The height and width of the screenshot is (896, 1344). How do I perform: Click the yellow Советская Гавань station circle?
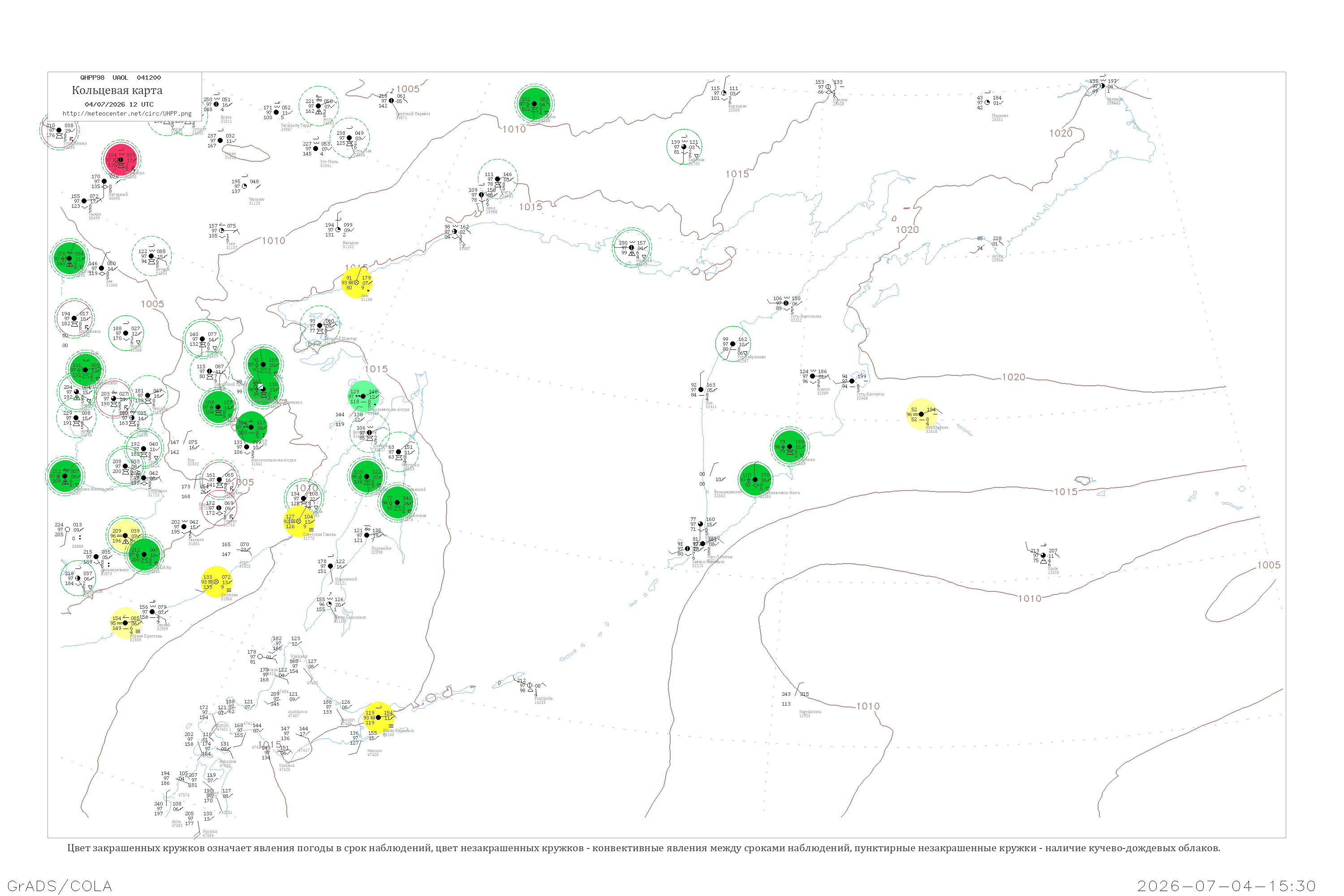tap(298, 521)
